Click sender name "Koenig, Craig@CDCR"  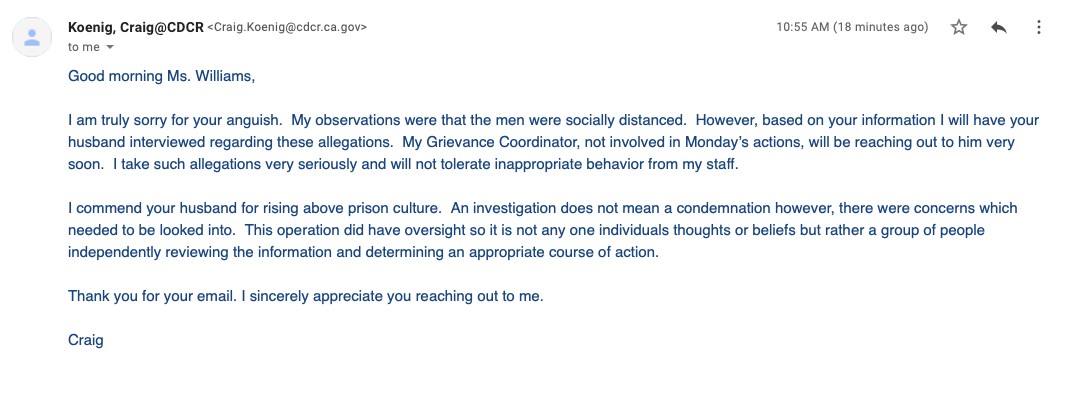coord(135,27)
